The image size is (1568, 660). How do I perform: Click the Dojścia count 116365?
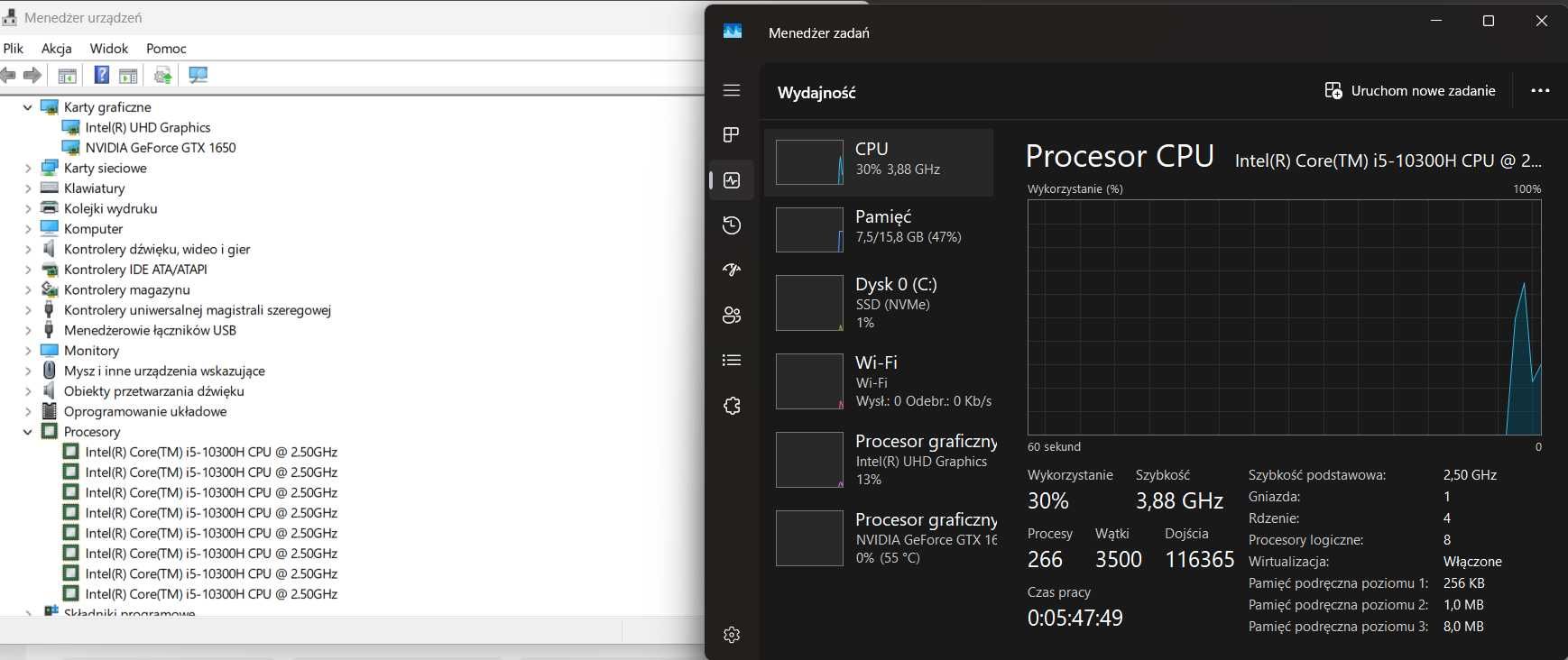click(1200, 559)
